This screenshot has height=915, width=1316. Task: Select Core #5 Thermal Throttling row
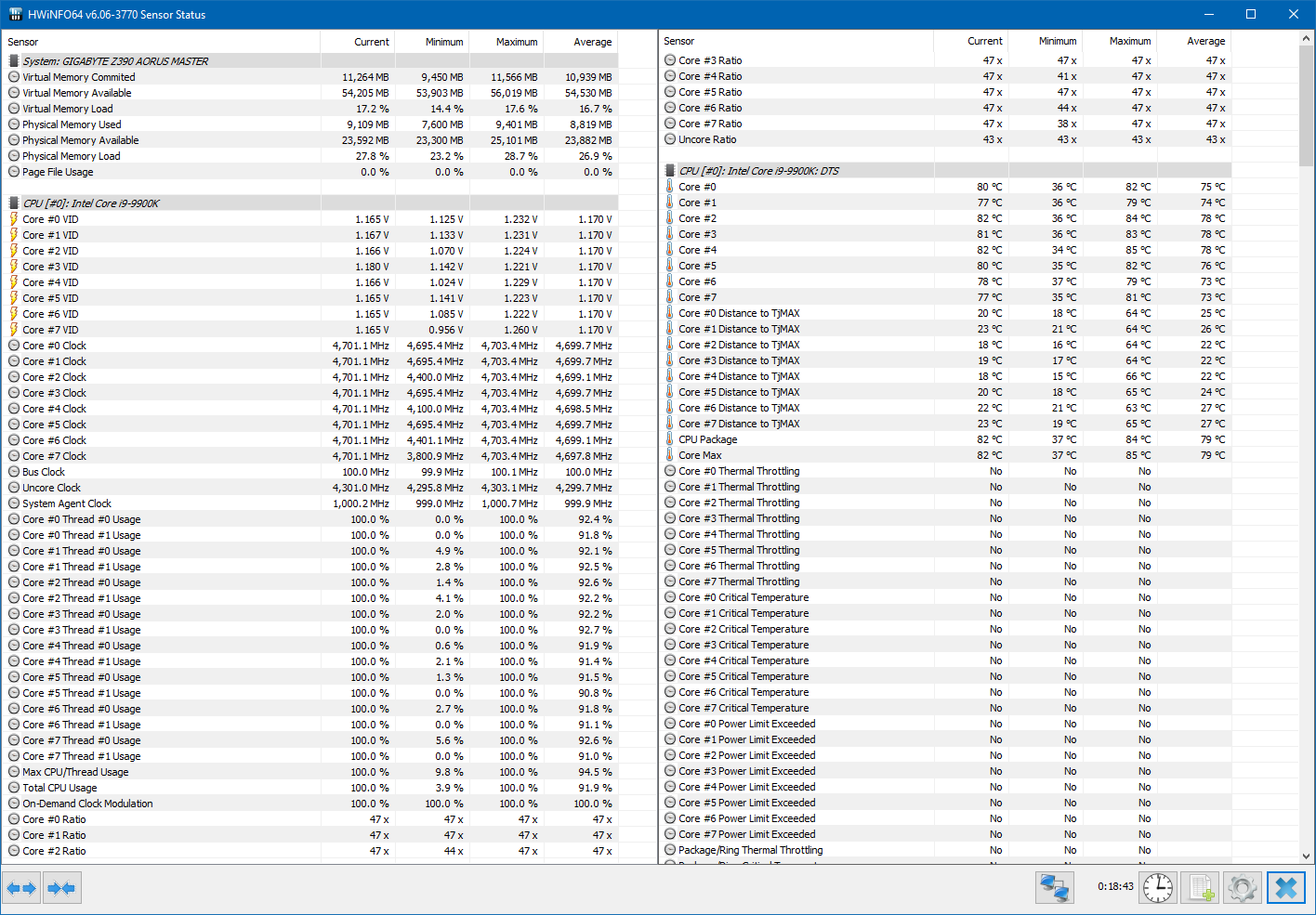pyautogui.click(x=946, y=550)
